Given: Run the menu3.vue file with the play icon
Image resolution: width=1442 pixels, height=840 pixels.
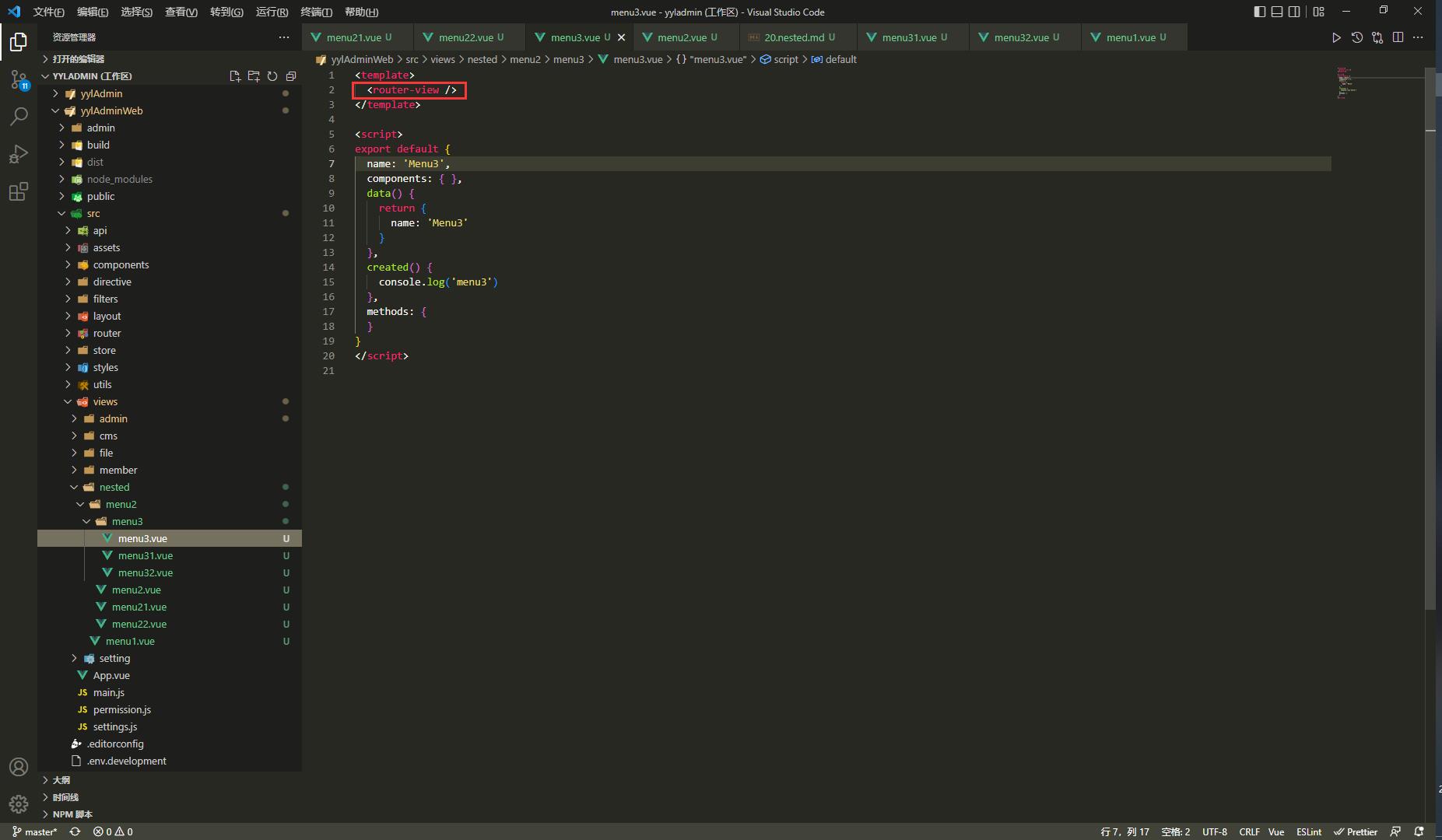Looking at the screenshot, I should coord(1336,37).
